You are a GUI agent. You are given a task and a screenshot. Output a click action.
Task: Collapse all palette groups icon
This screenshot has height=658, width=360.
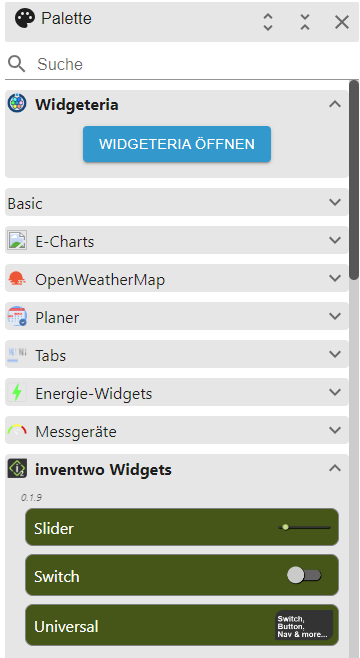[305, 22]
